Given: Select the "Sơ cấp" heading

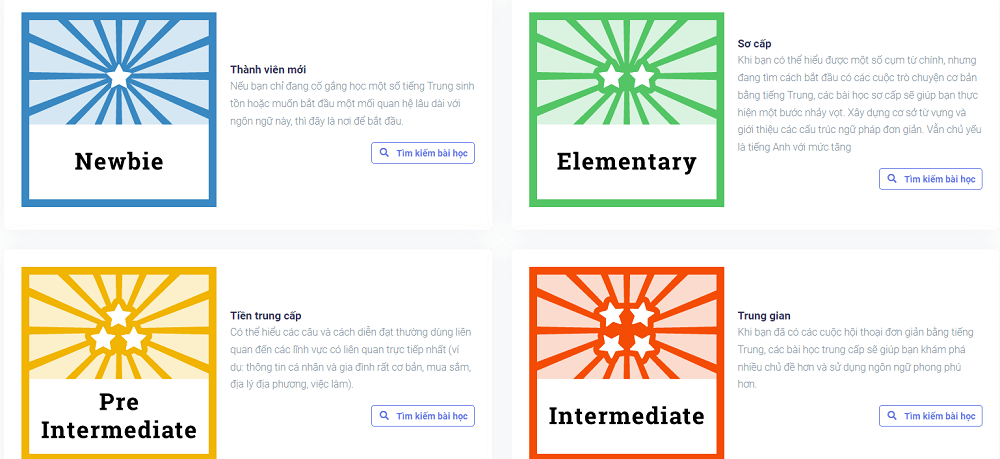Looking at the screenshot, I should point(754,43).
